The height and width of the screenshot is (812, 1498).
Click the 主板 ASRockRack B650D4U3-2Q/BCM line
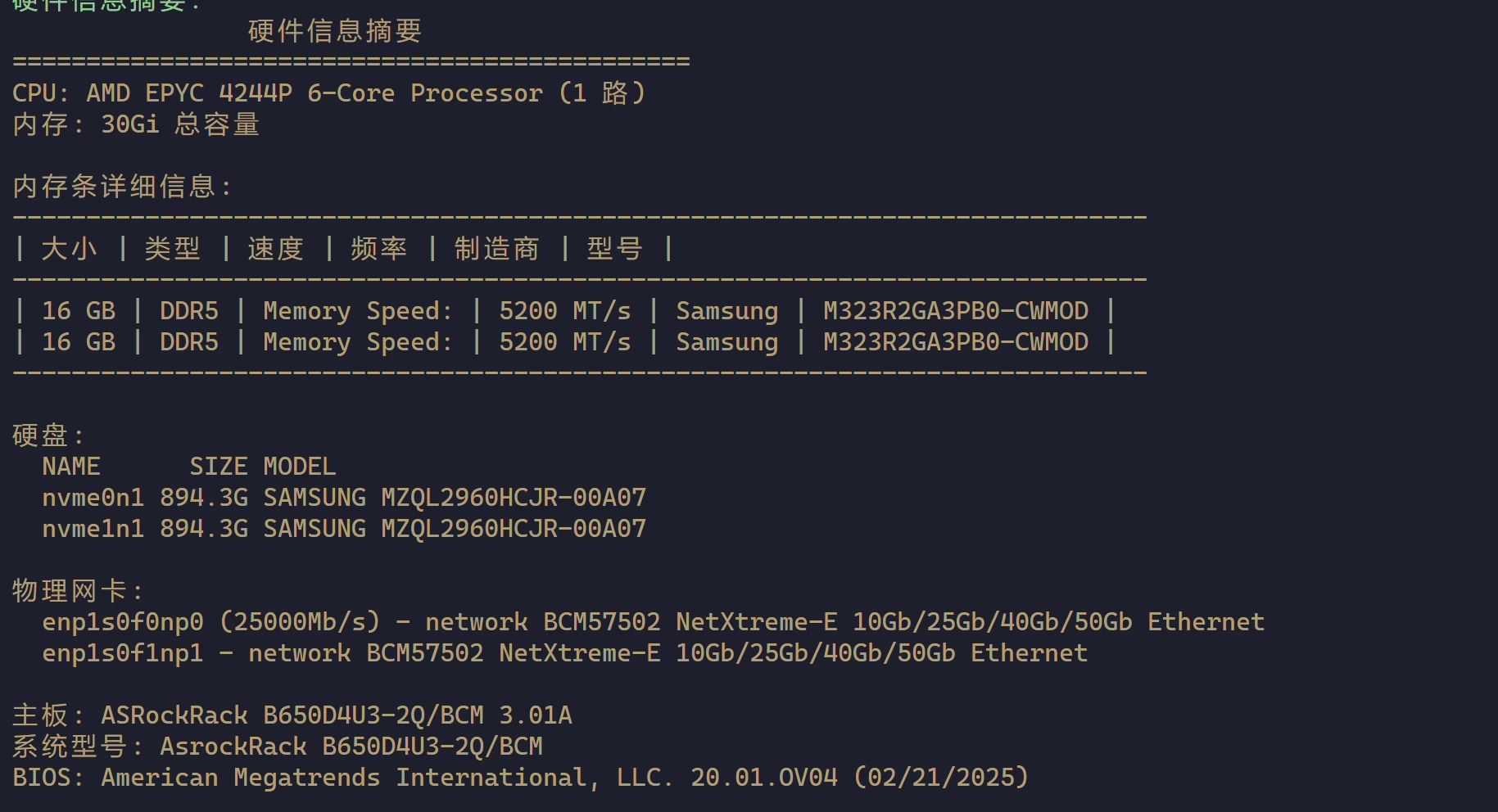[x=292, y=715]
